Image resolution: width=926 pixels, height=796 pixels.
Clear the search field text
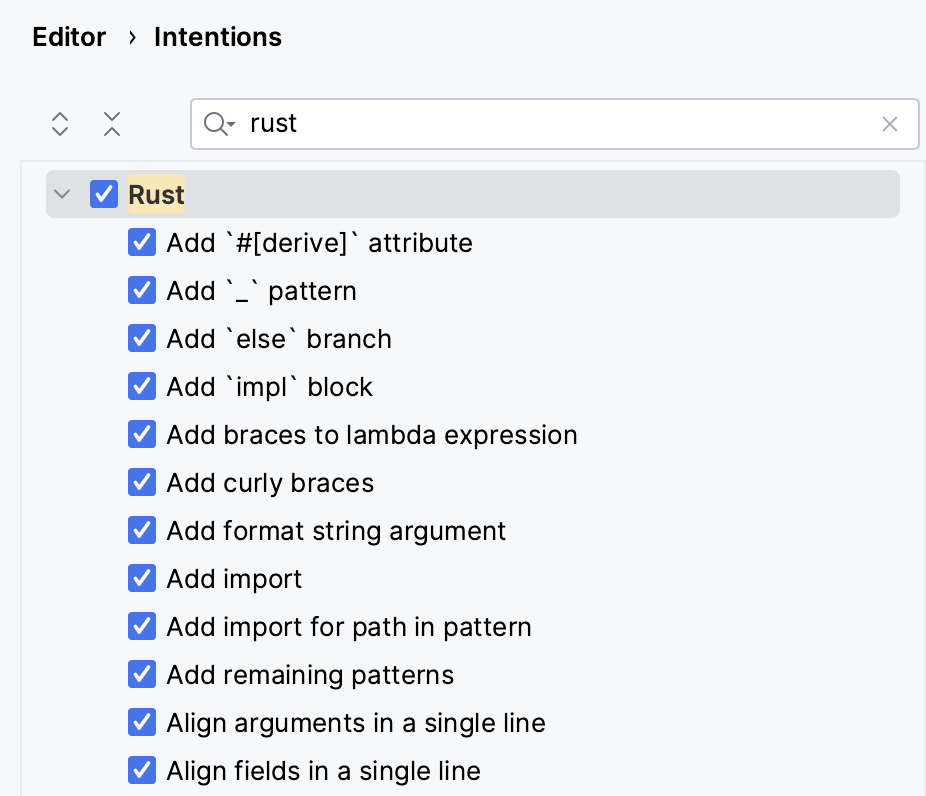[890, 124]
